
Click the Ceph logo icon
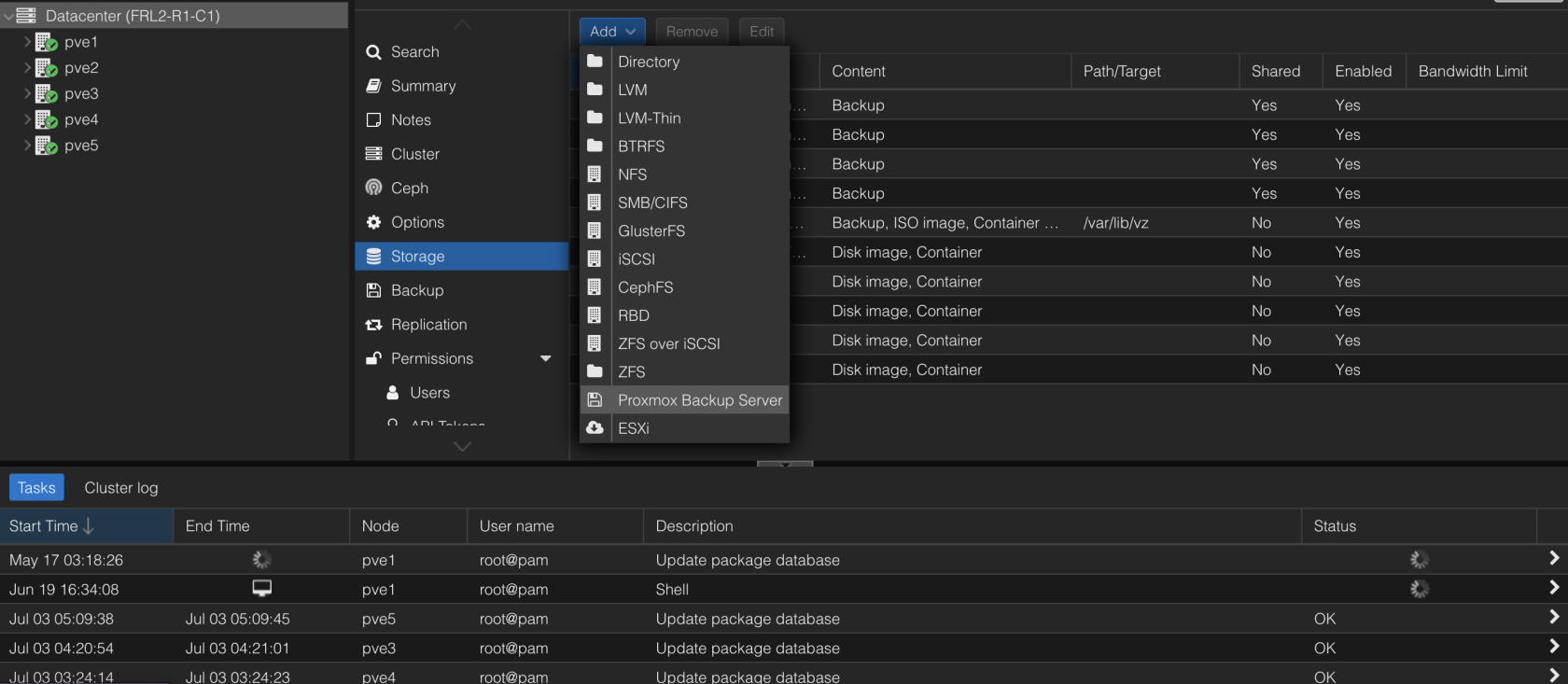point(373,188)
